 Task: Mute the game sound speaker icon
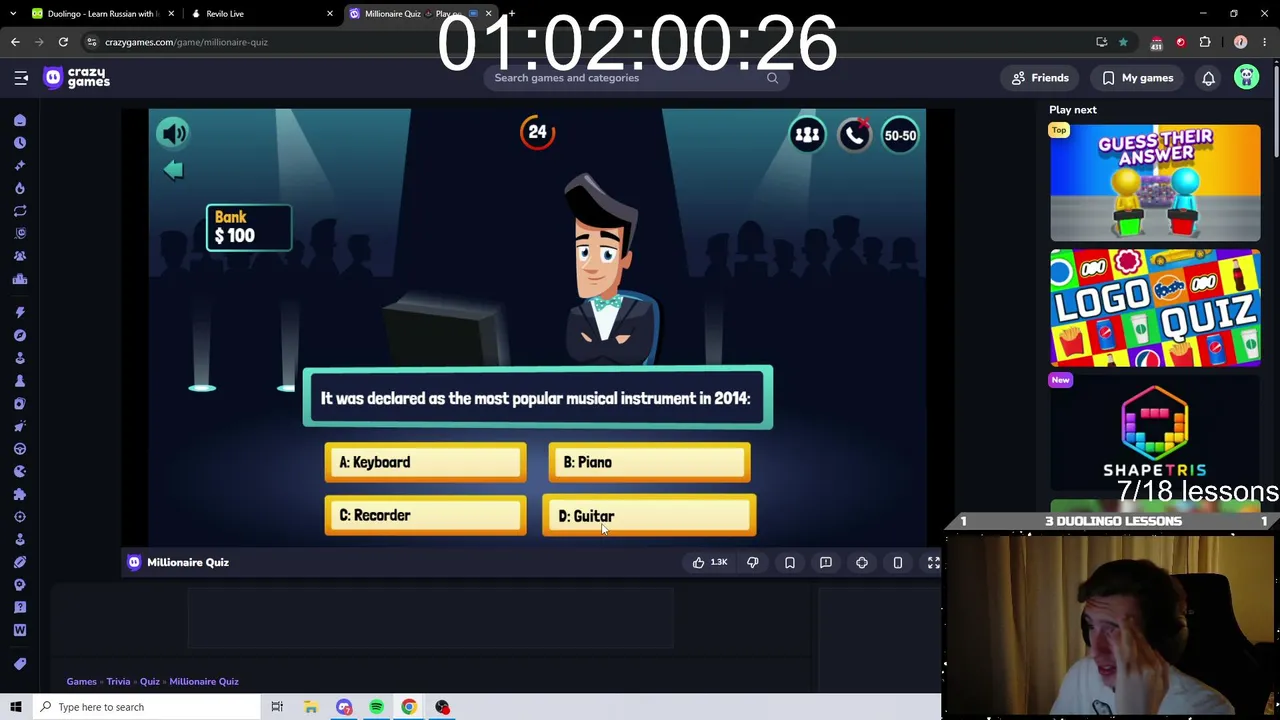coord(174,133)
